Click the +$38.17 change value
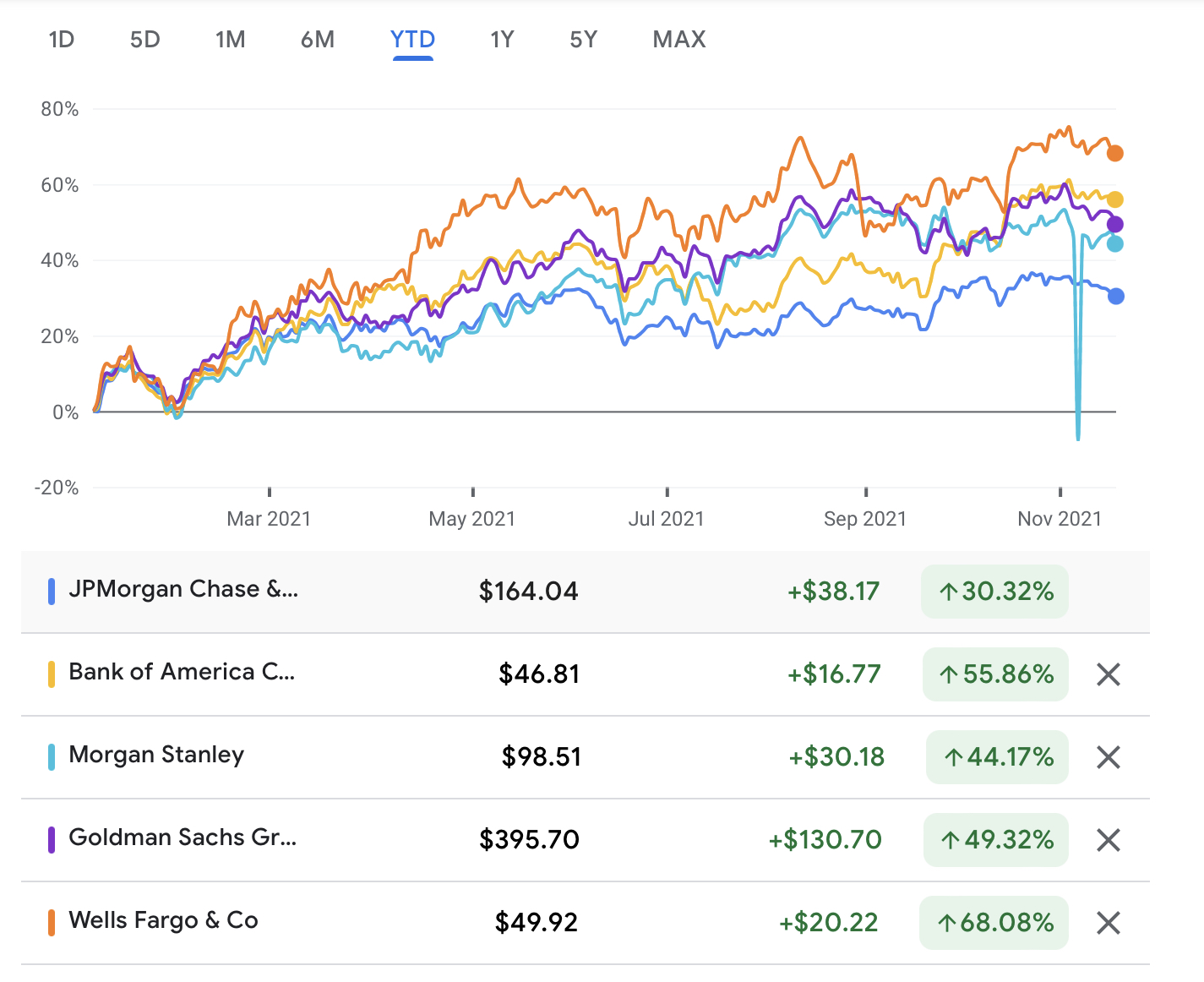 click(834, 592)
